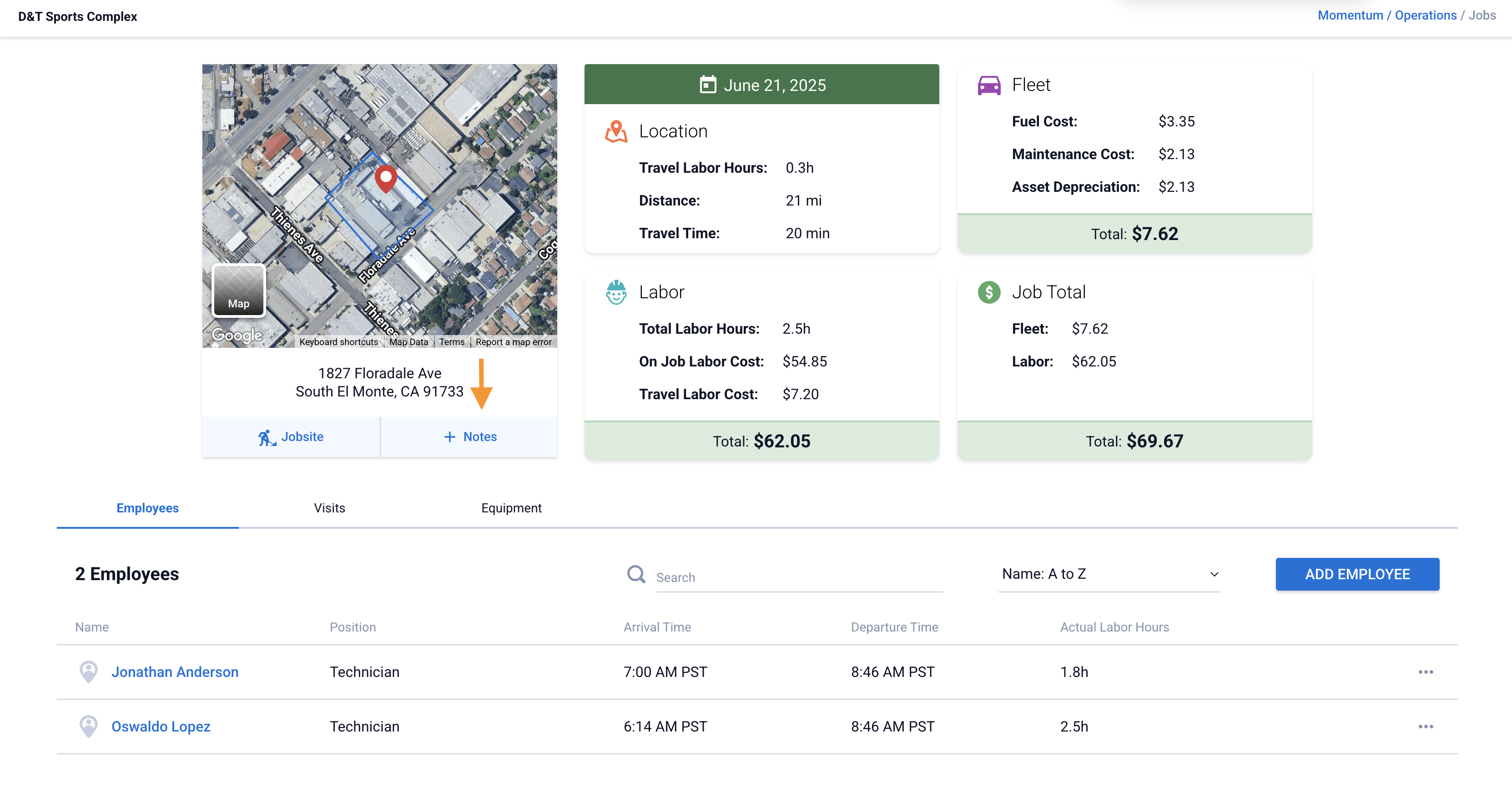Click the red marker pin on map

pos(386,178)
